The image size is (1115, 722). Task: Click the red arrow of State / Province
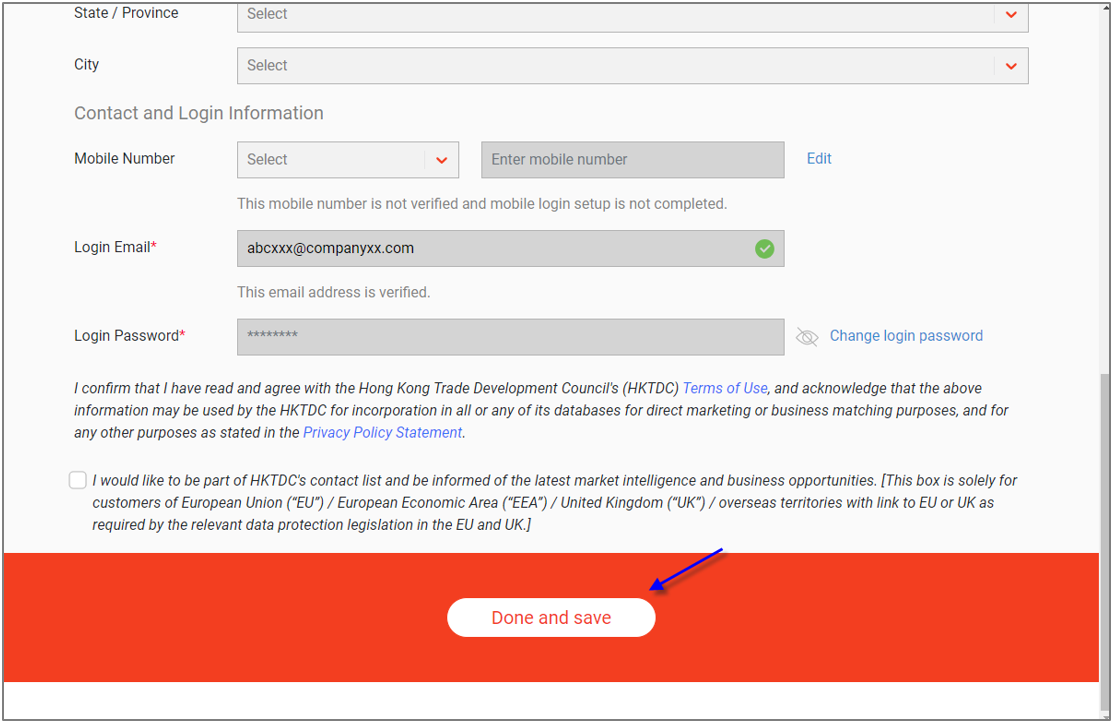point(1010,15)
